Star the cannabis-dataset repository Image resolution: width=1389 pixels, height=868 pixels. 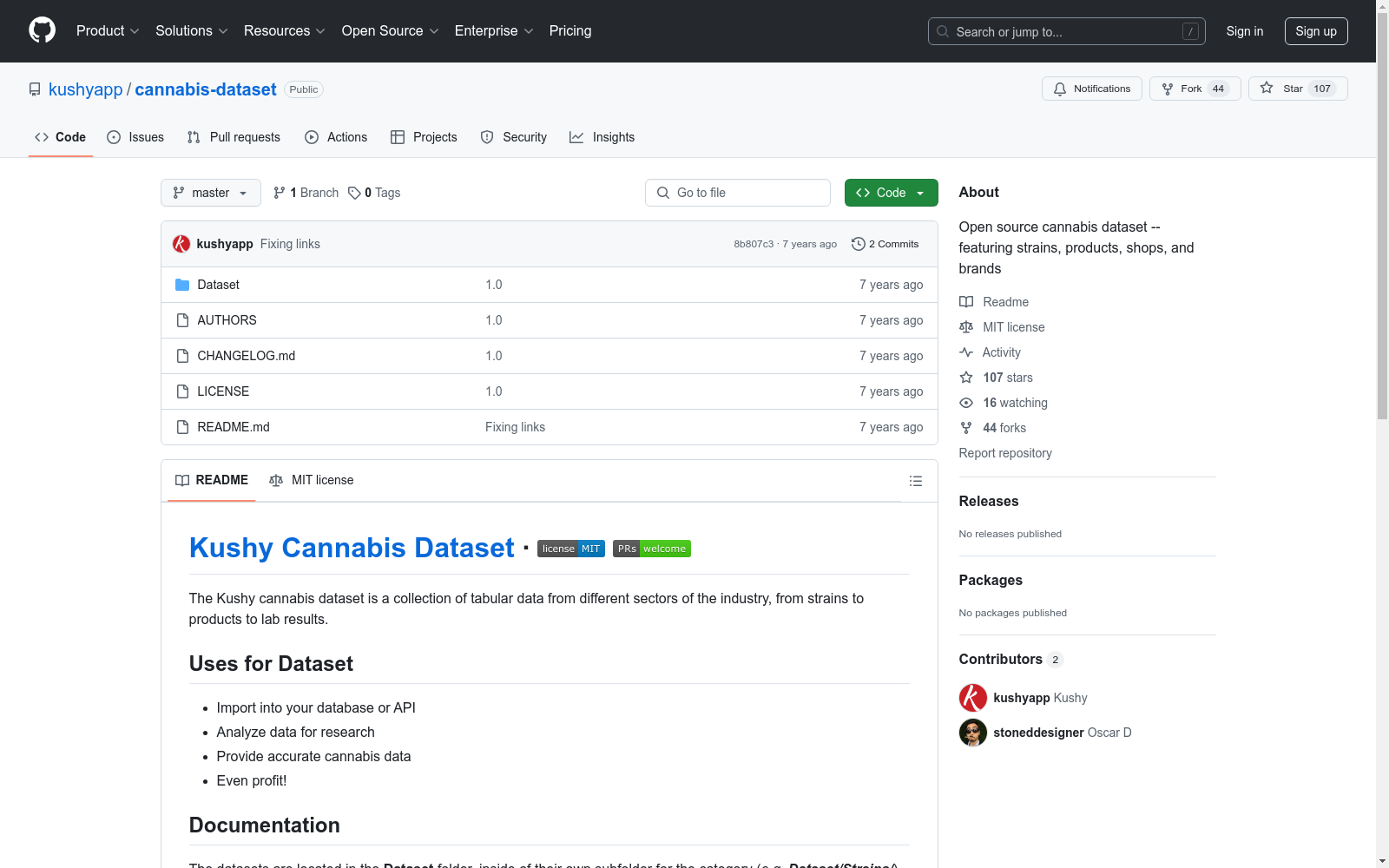click(x=1298, y=89)
